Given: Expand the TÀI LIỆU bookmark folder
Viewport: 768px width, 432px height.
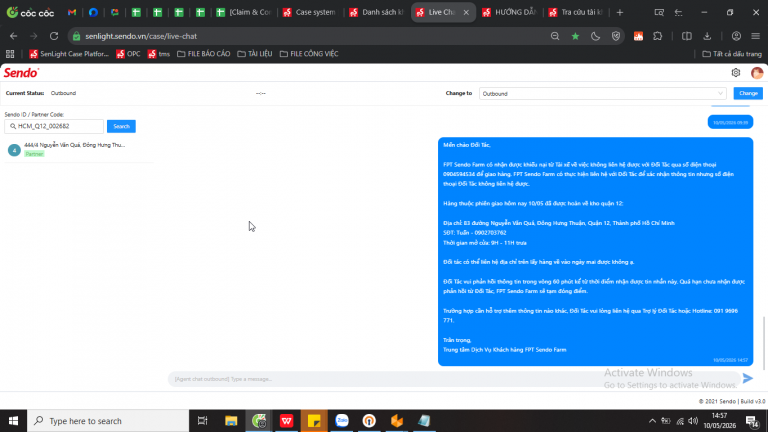Looking at the screenshot, I should click(x=255, y=54).
